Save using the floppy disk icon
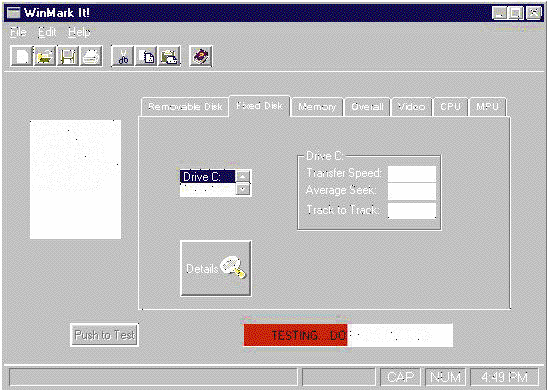 (x=68, y=56)
